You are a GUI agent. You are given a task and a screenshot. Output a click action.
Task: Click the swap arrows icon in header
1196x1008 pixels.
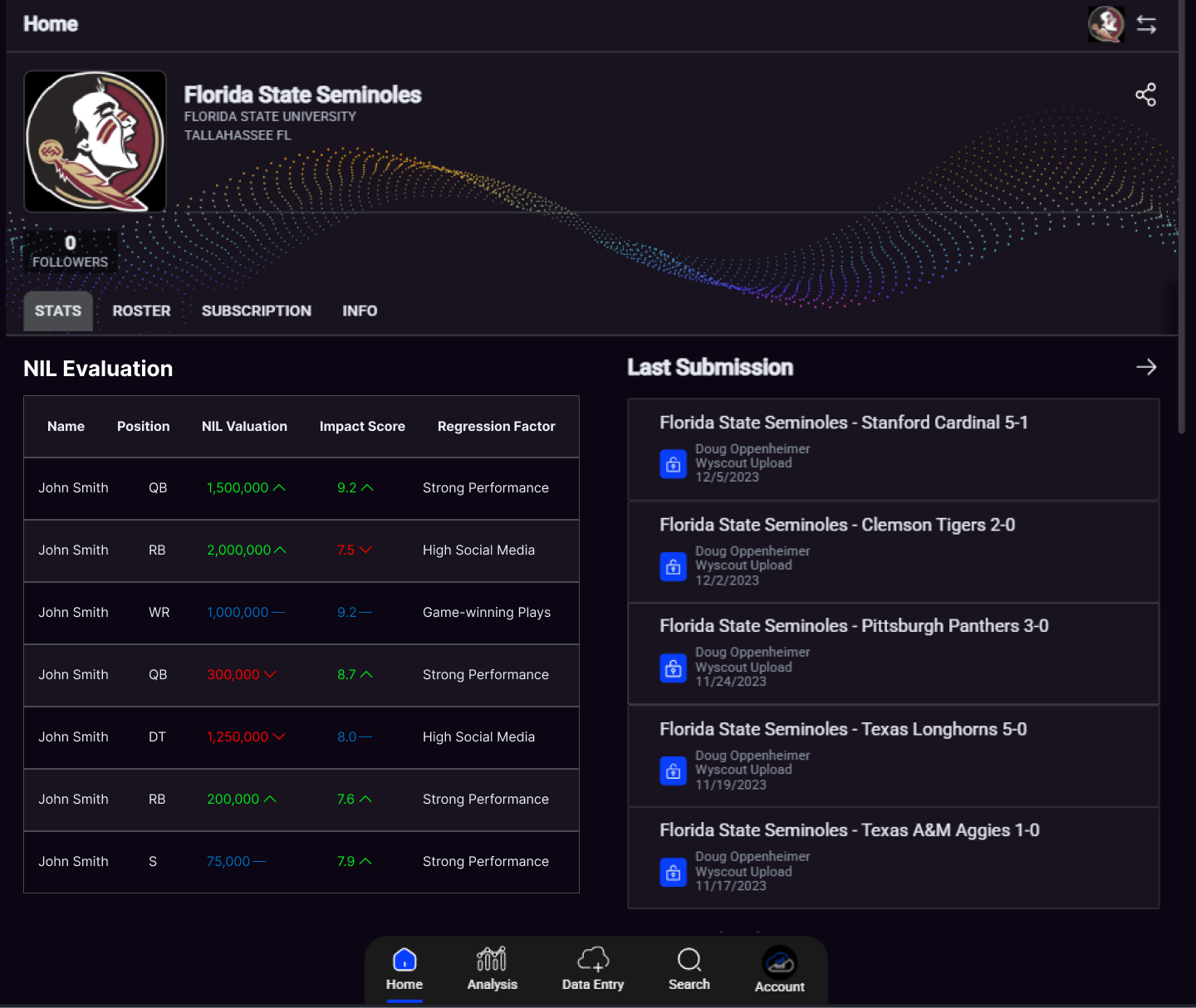[1146, 24]
